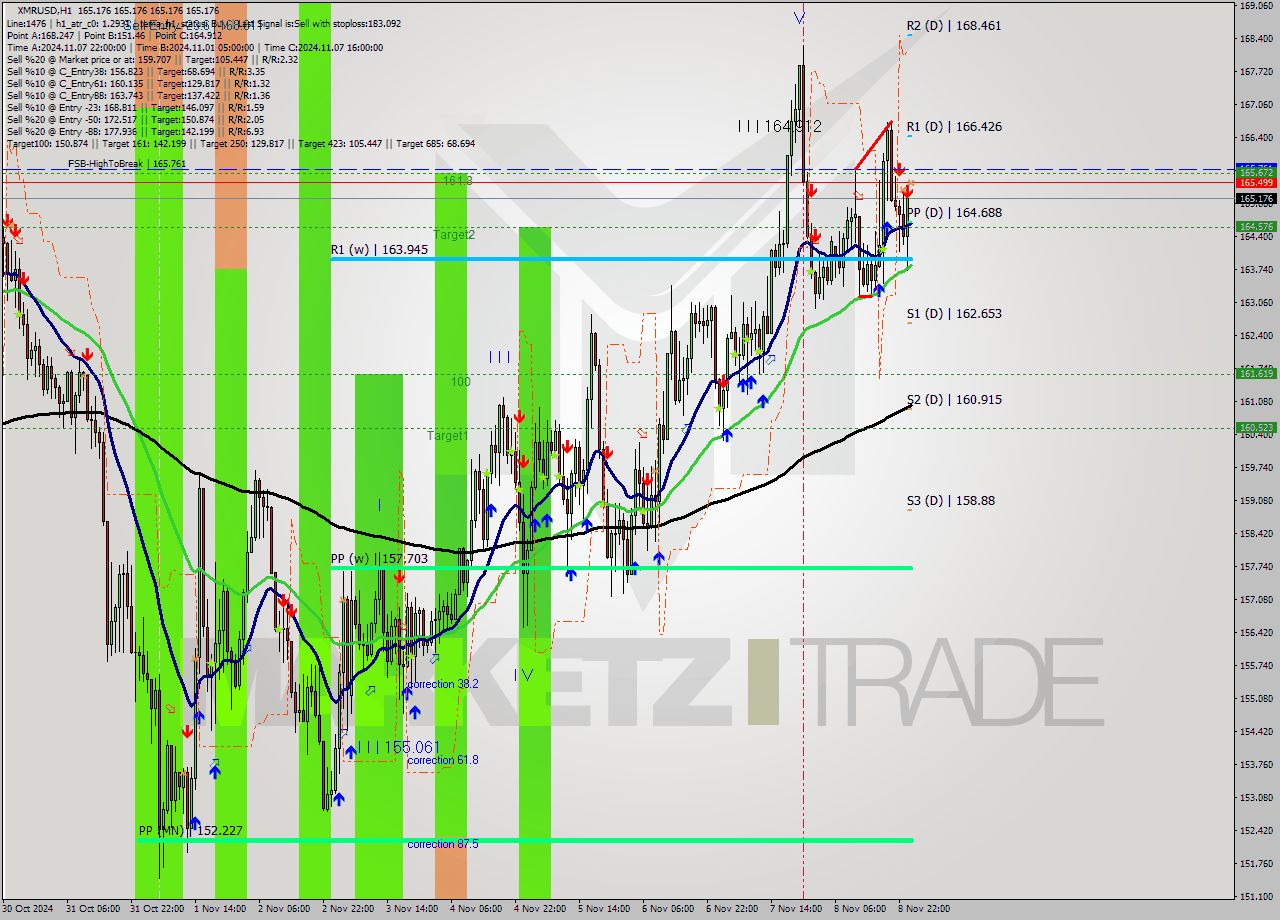
Task: Click the S2 (D) | 160.915 label
Action: [954, 400]
